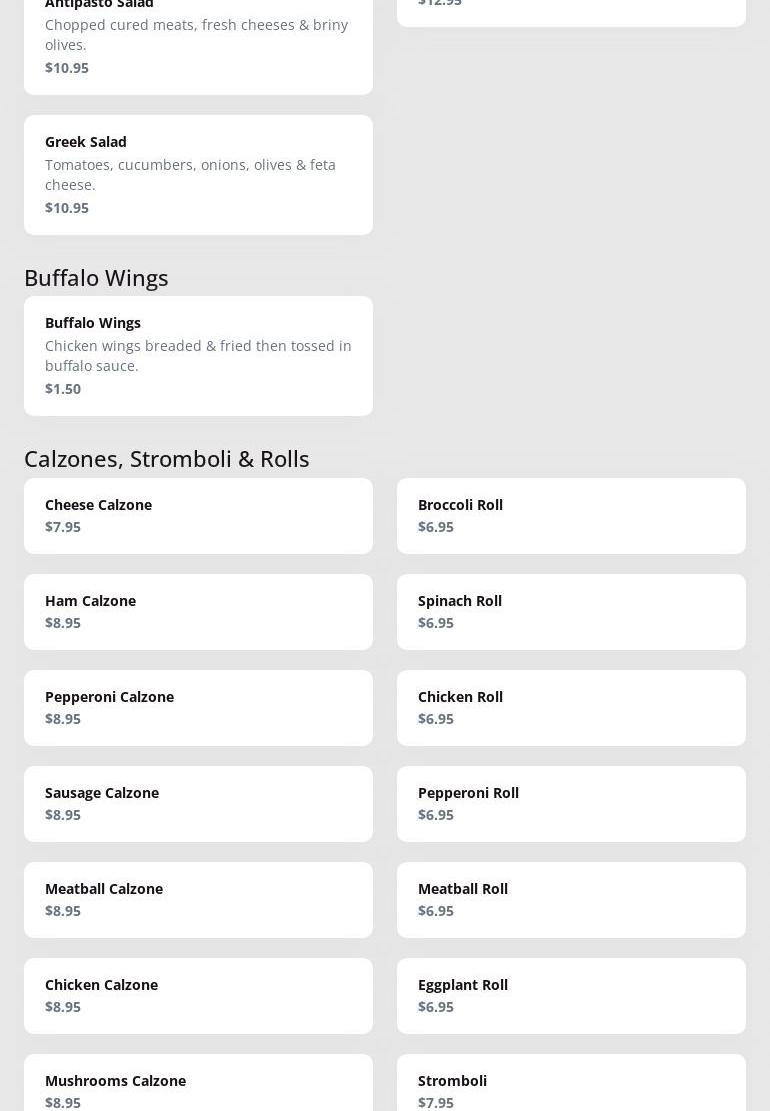Screen dimensions: 770x1111
Task: Select the Greek Salad menu item
Action: (198, 175)
